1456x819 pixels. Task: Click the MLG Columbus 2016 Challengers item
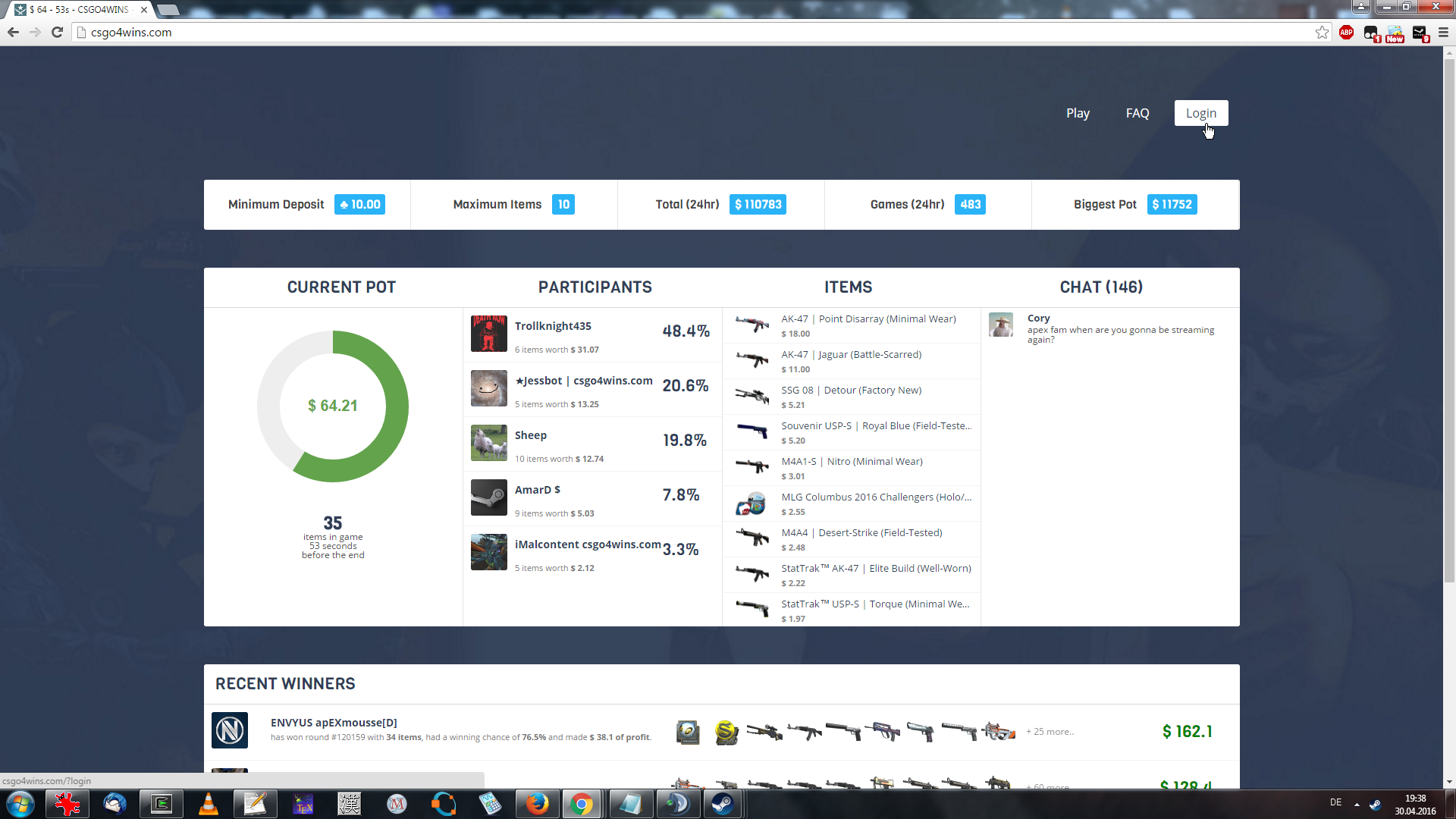[x=876, y=497]
